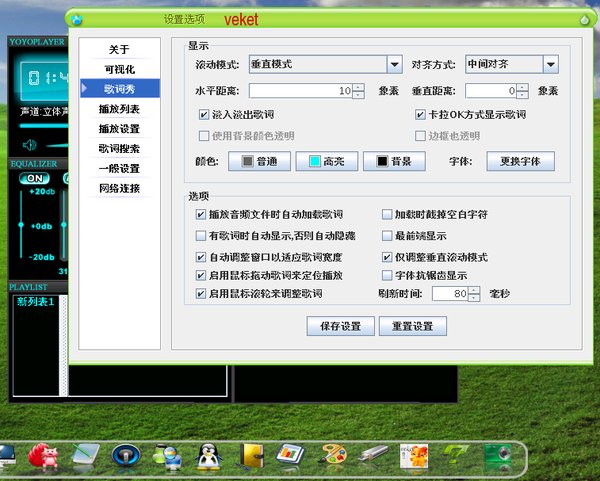This screenshot has height=481, width=600.
Task: Expand the 滚动模式 dropdown
Action: pos(394,65)
